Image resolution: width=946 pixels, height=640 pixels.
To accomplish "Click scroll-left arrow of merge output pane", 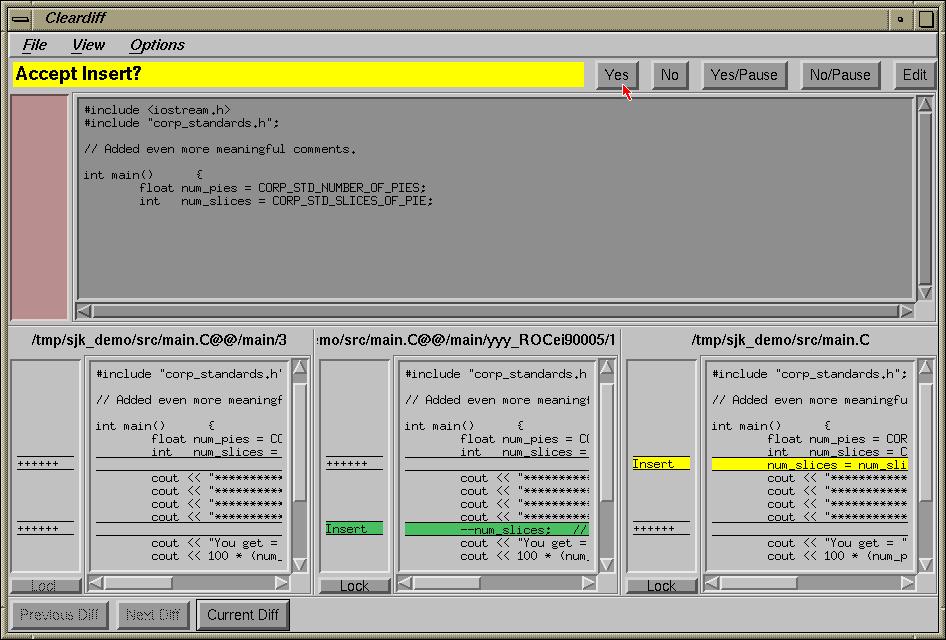I will pyautogui.click(x=85, y=311).
